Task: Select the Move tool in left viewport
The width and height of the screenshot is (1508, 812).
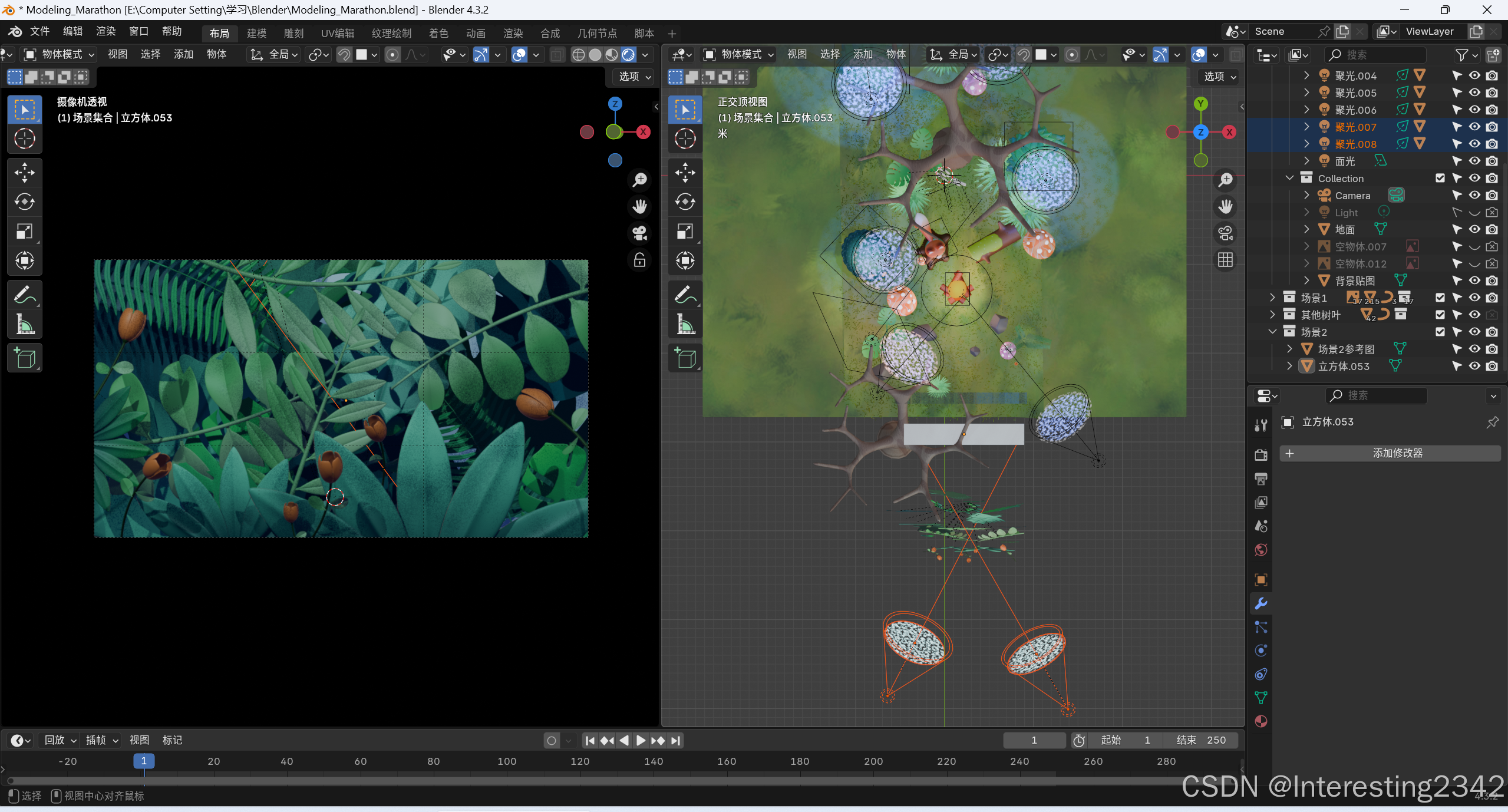Action: click(24, 173)
